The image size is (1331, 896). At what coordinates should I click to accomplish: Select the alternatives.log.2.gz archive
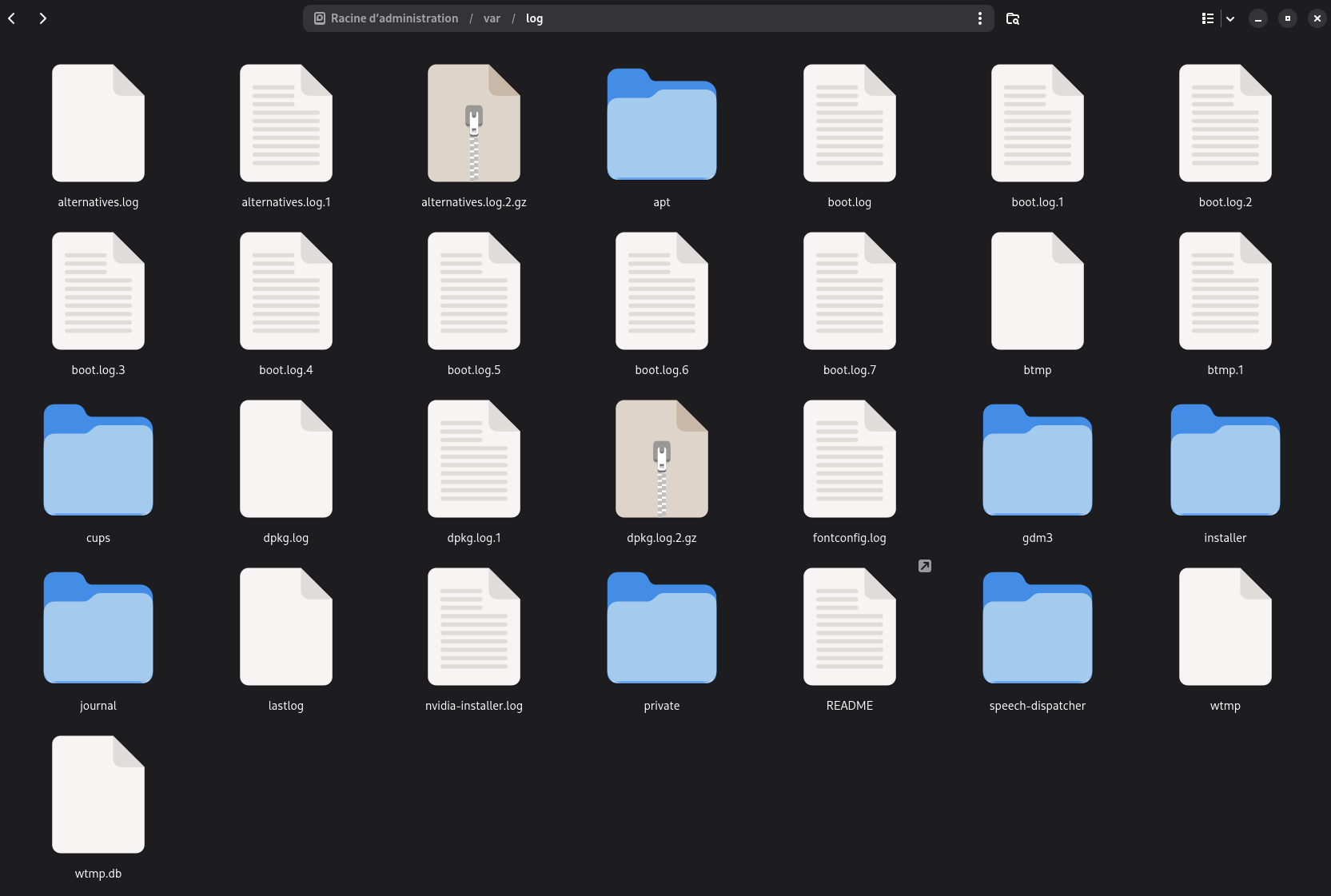point(474,123)
